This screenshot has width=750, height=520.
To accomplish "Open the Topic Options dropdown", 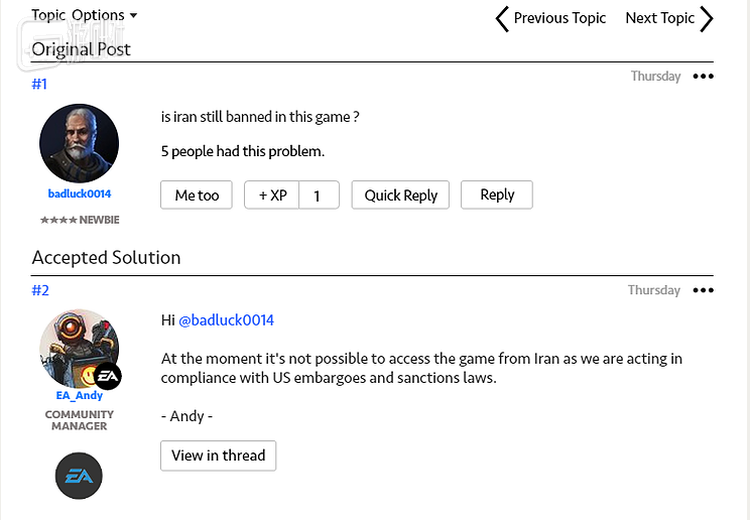I will click(85, 15).
